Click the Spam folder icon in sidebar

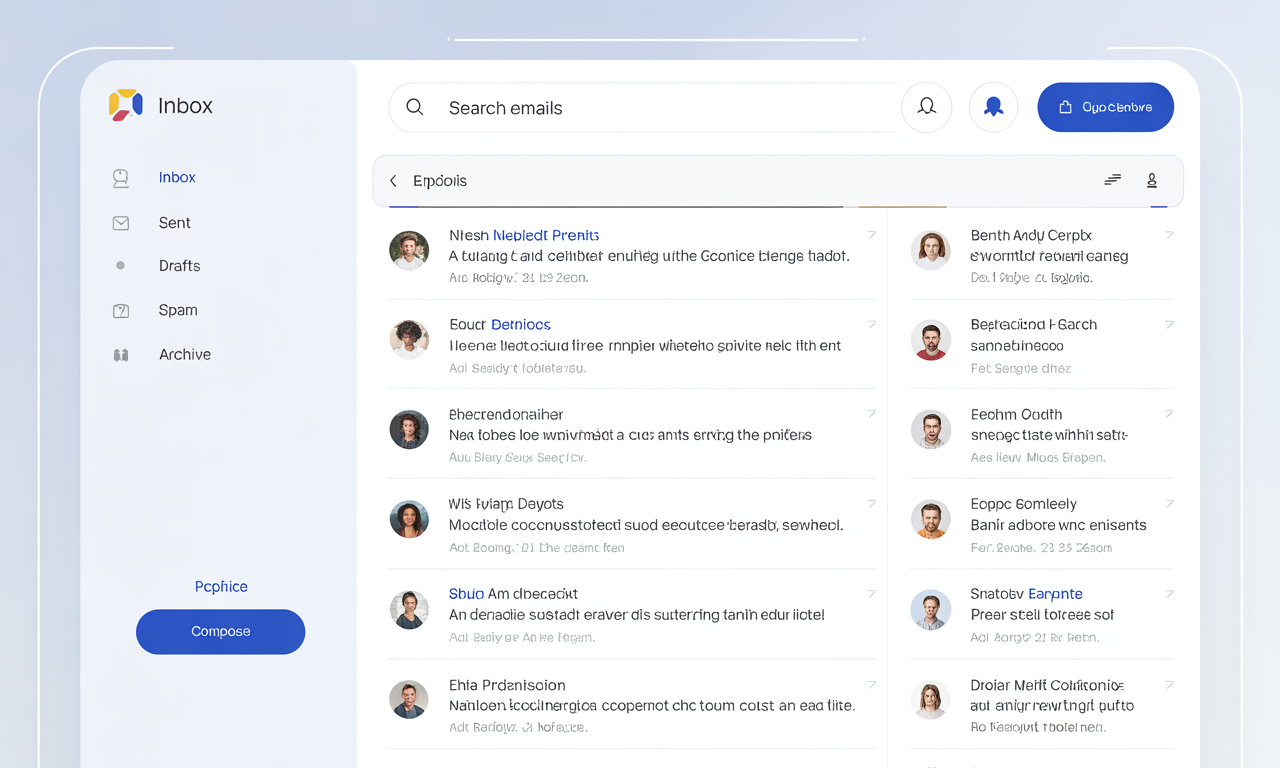click(x=121, y=311)
